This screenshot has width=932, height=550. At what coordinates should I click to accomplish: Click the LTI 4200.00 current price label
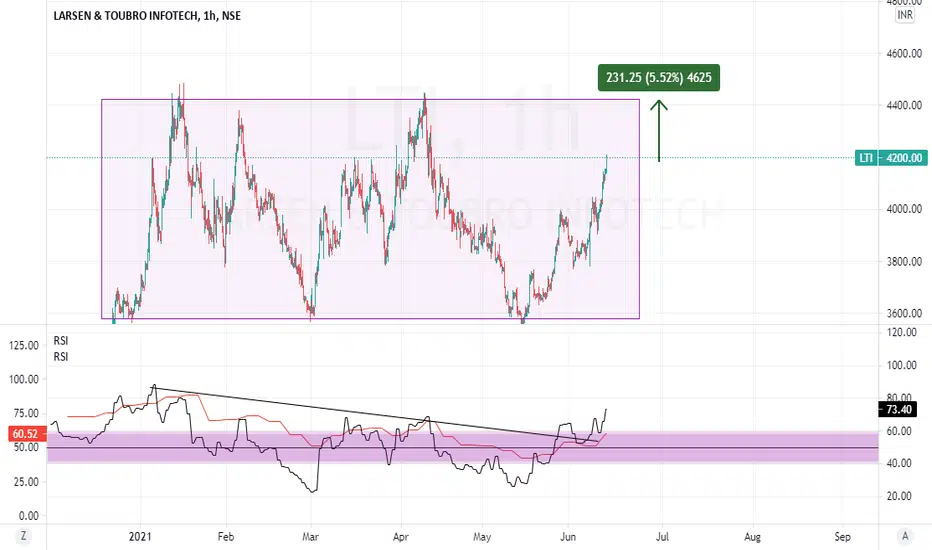click(891, 158)
